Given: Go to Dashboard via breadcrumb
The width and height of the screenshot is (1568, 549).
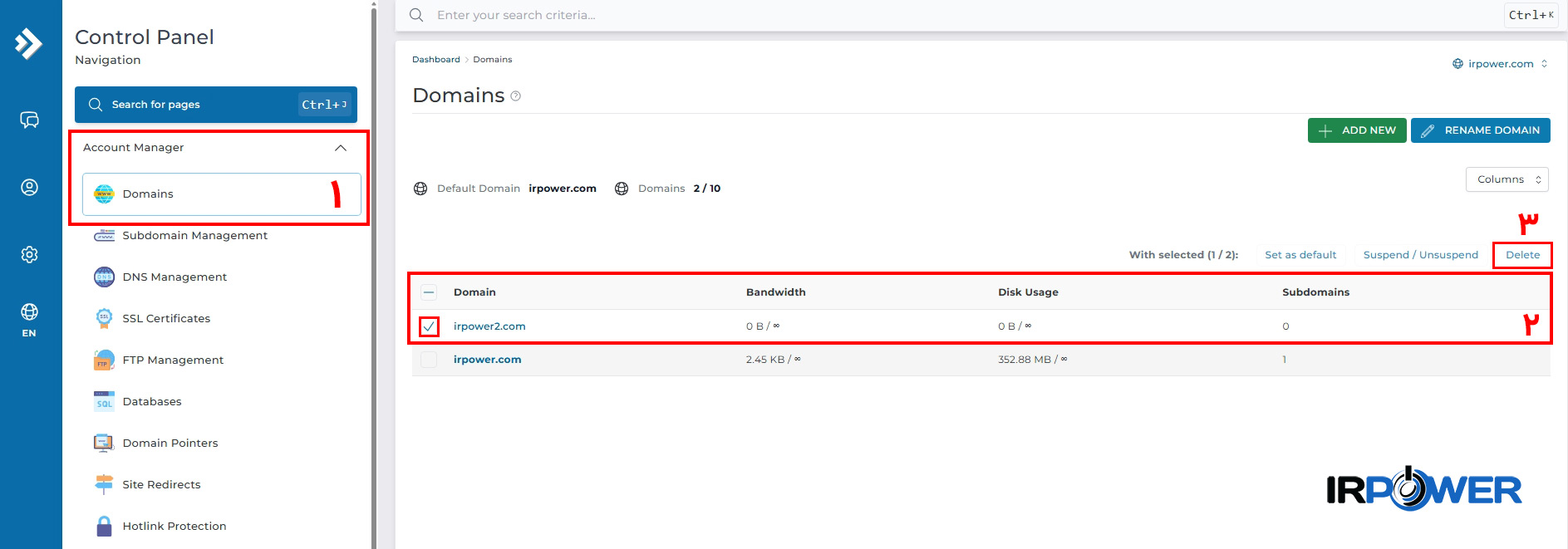Looking at the screenshot, I should [435, 60].
